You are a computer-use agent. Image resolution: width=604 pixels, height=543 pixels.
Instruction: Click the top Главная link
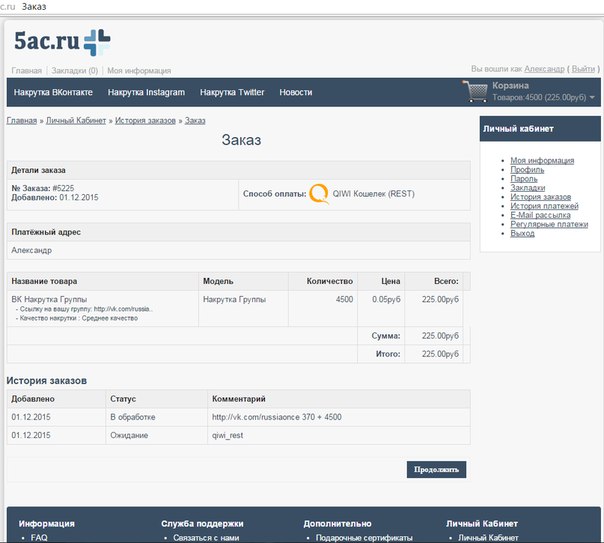[27, 71]
